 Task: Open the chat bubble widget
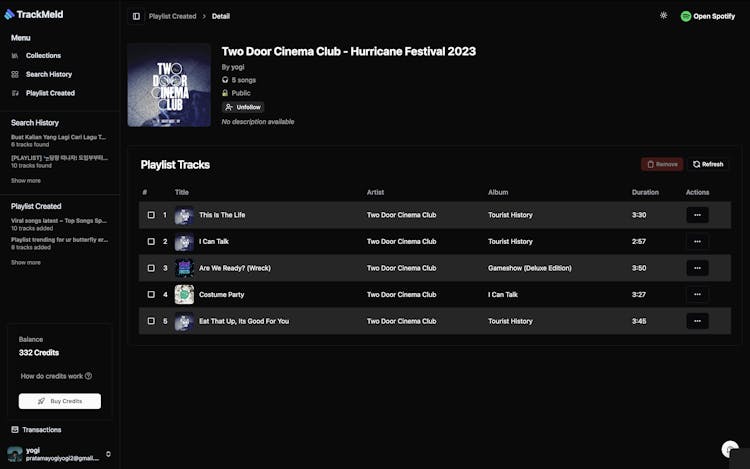tap(730, 449)
